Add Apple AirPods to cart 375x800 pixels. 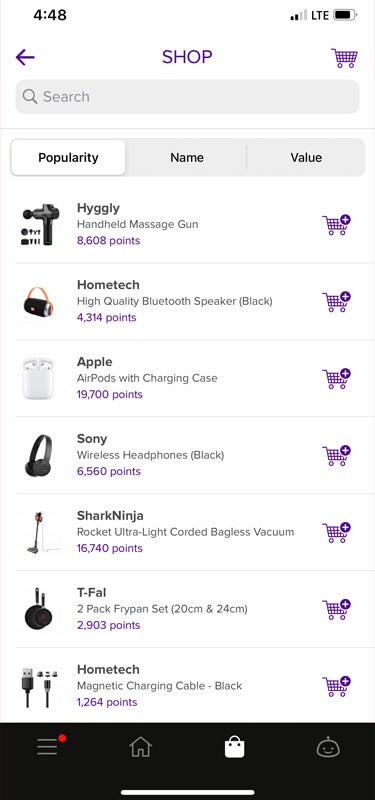[x=337, y=379]
